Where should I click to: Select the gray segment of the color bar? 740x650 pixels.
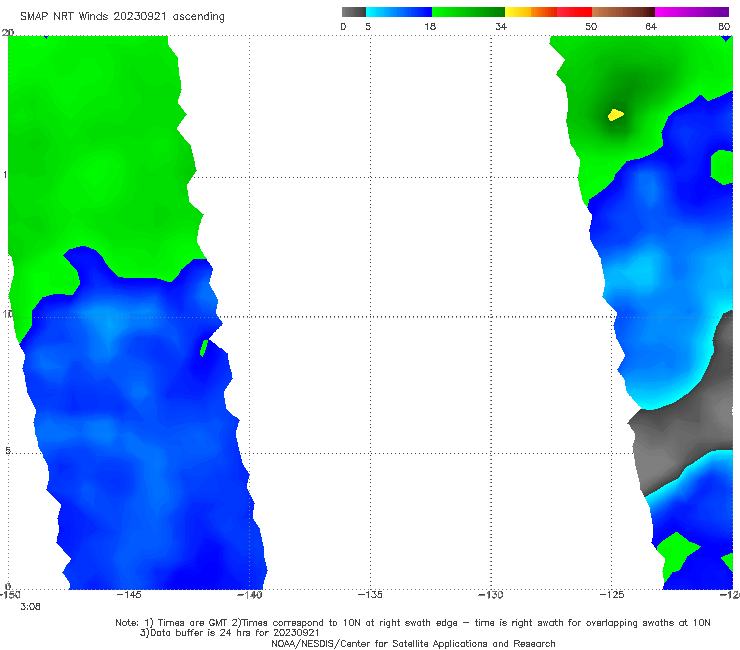[354, 12]
